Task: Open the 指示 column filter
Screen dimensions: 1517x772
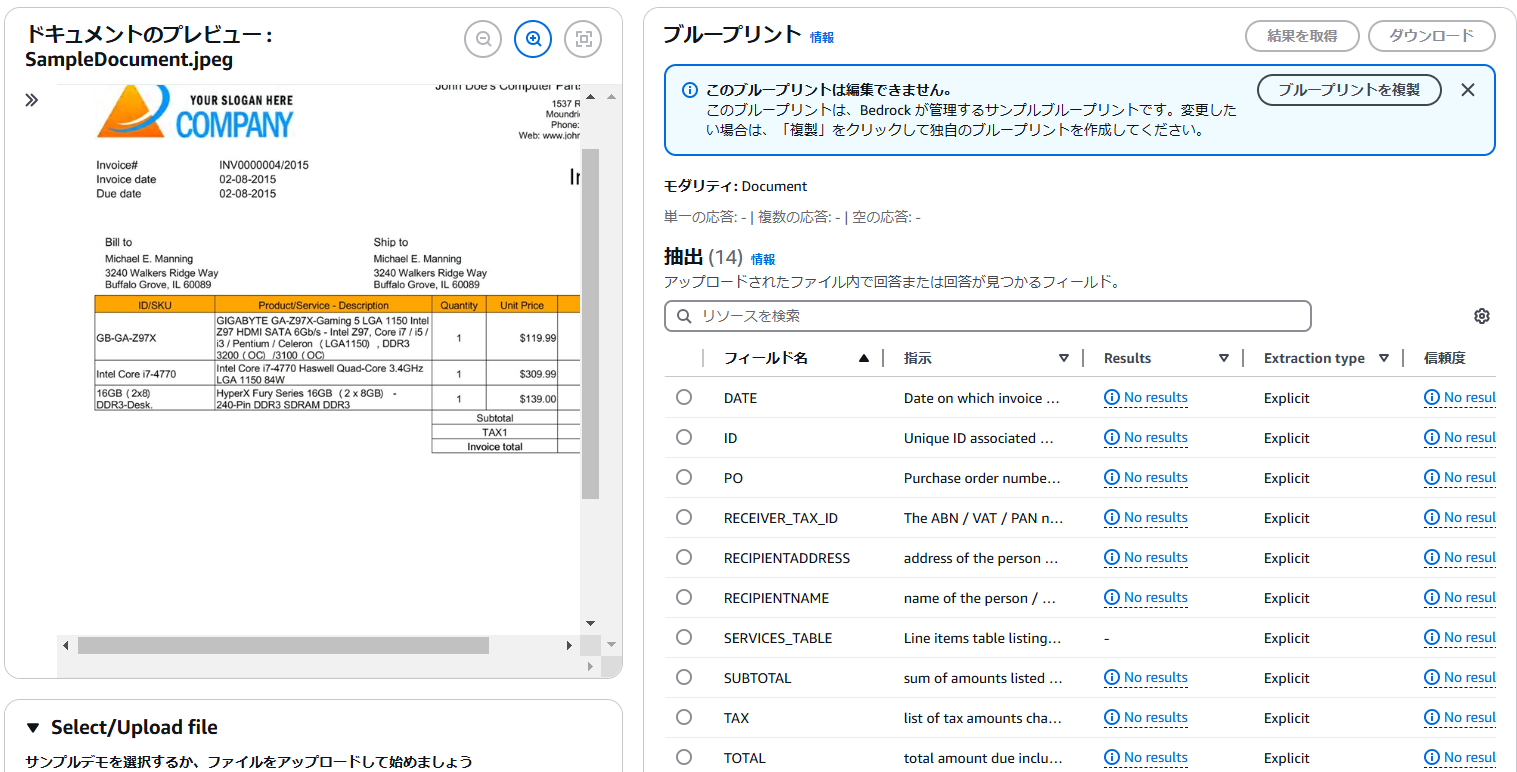Action: (x=1065, y=357)
